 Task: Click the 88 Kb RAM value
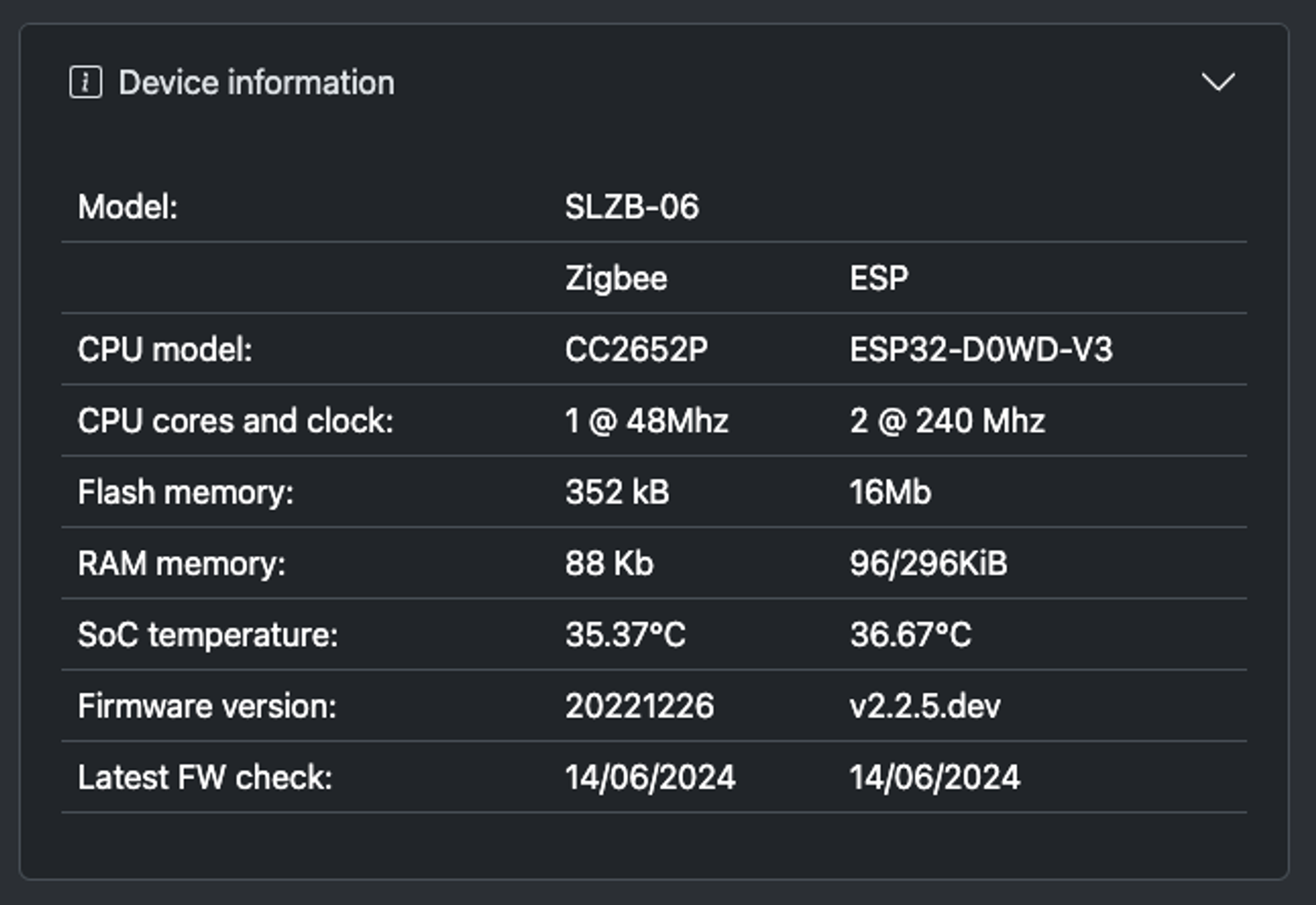coord(609,563)
